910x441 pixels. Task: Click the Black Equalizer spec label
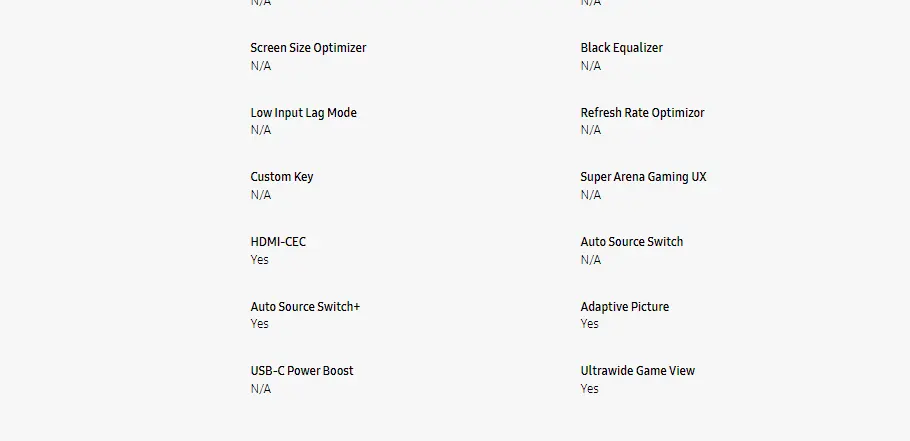coord(621,48)
